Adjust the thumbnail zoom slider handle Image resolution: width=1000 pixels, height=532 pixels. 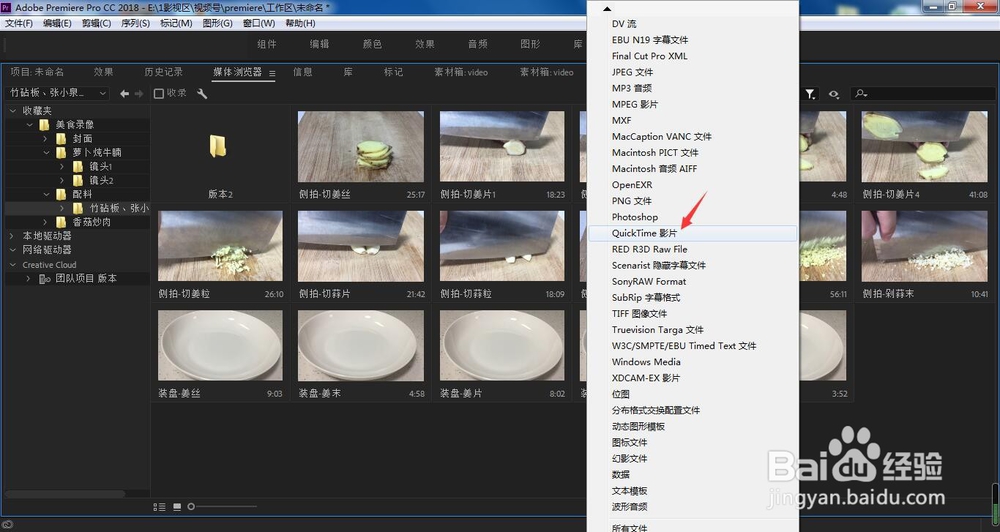pyautogui.click(x=191, y=507)
